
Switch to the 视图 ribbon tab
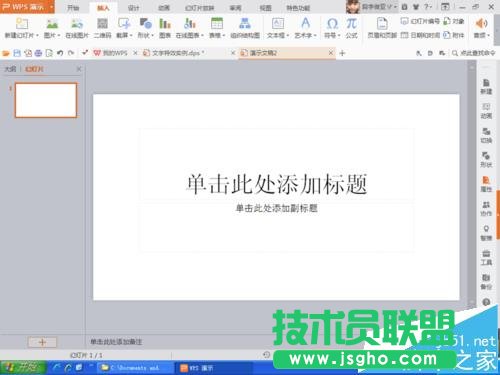click(265, 8)
